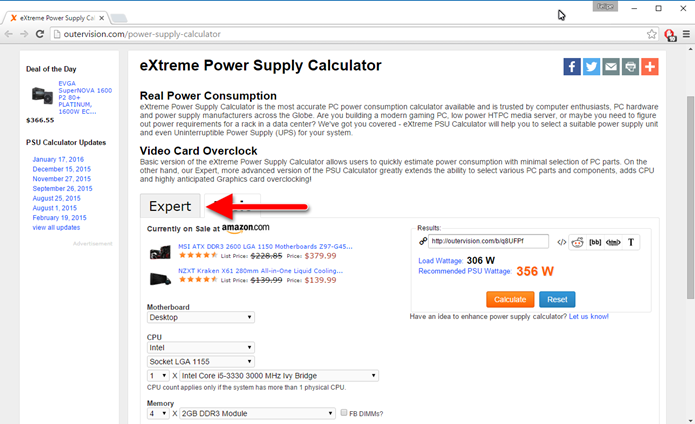Toggle the FB DIMMs checkbox
Viewport: 695px width, 424px height.
pyautogui.click(x=344, y=412)
